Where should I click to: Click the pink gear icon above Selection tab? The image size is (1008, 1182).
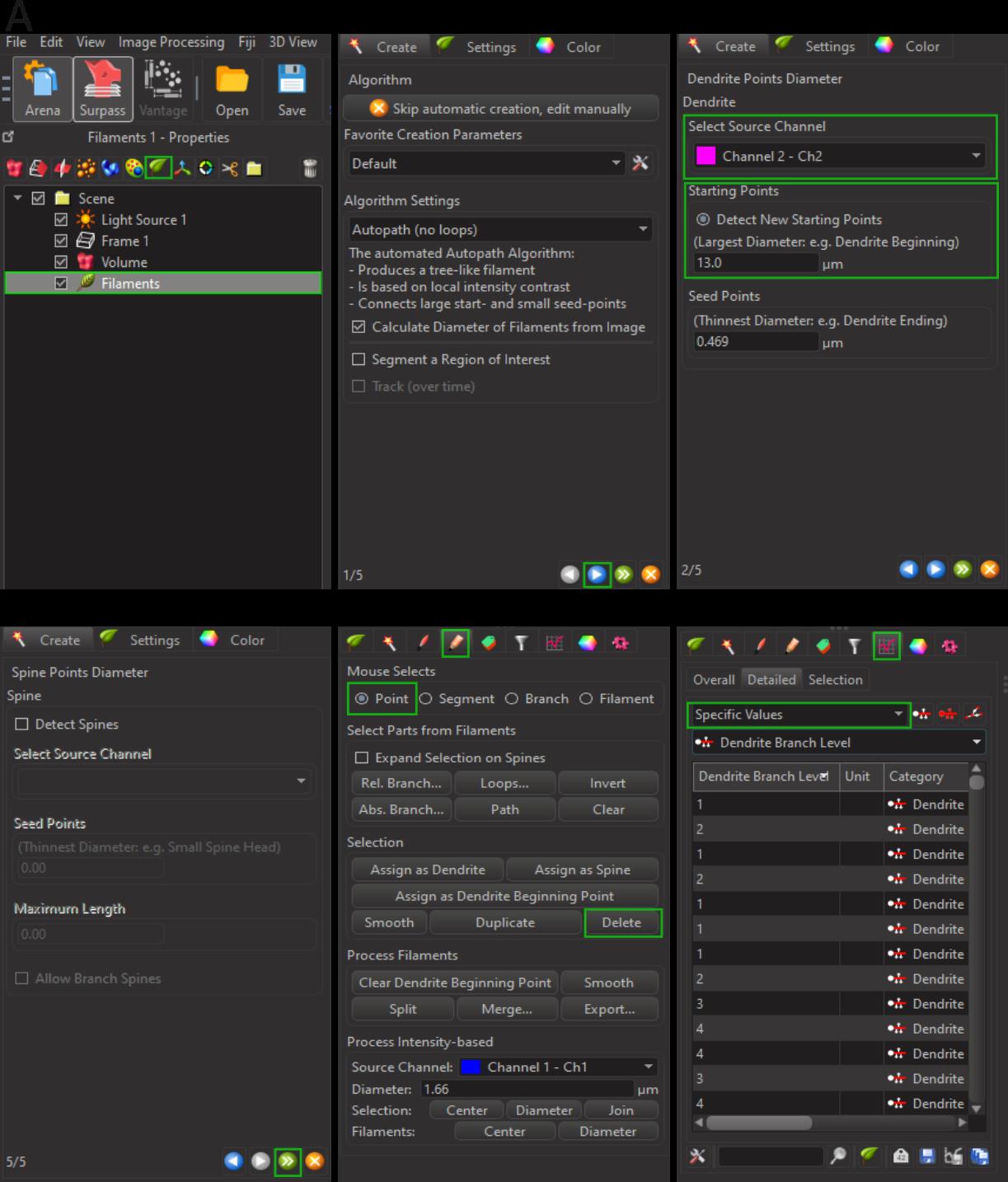949,646
